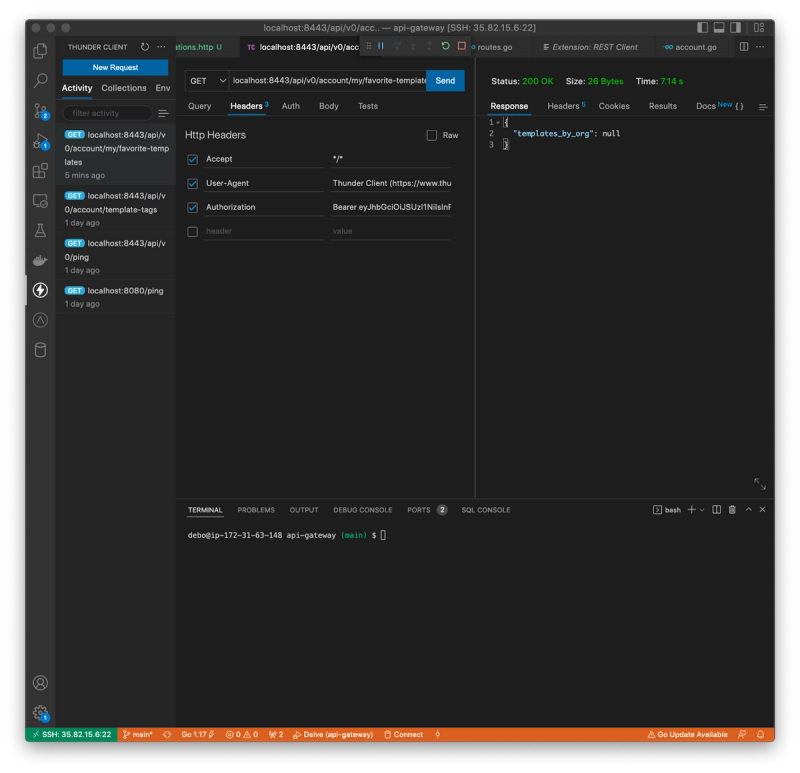Focus the filter activity input

107,113
